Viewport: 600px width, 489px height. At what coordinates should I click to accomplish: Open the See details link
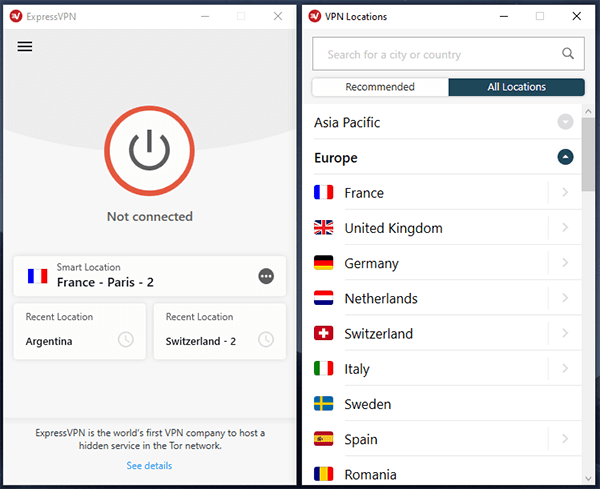click(x=149, y=466)
